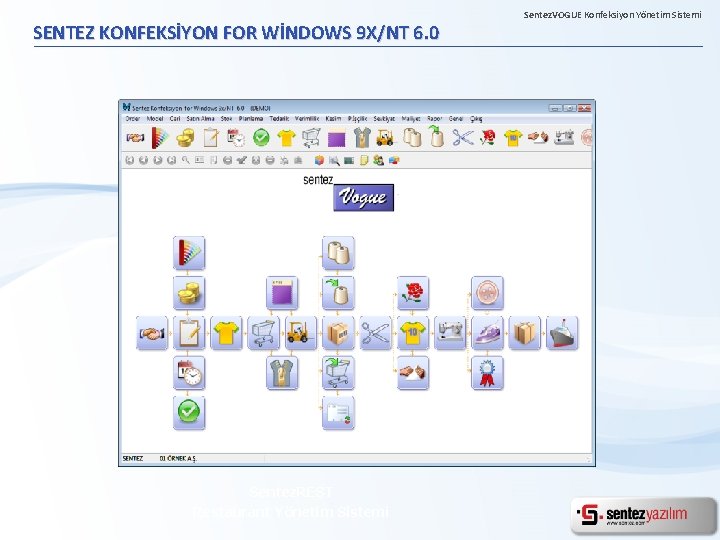720x540 pixels.
Task: Click the green checkmark icon in the top toolbar
Action: (261, 138)
